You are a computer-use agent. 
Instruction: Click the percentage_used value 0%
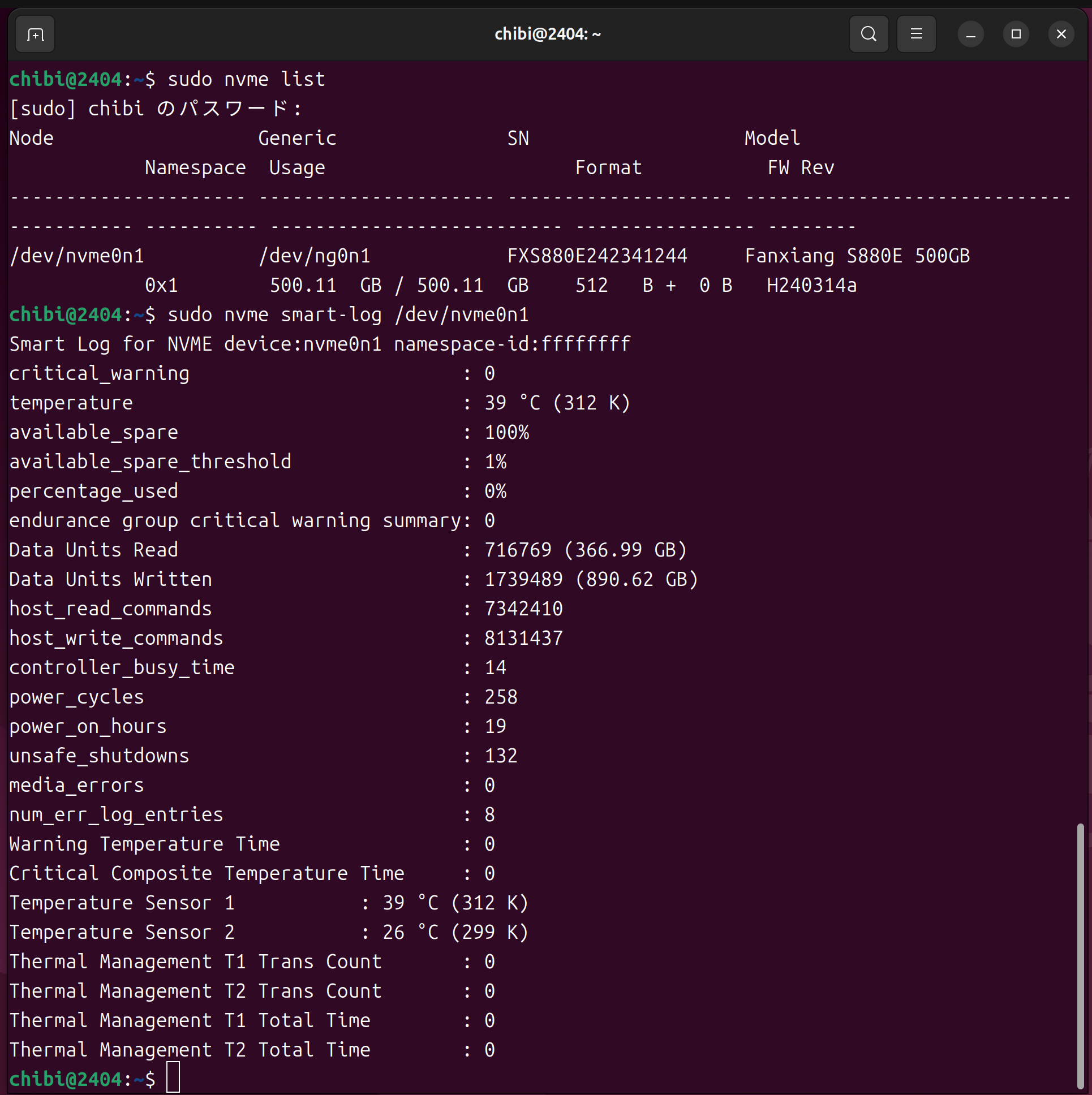[x=495, y=492]
